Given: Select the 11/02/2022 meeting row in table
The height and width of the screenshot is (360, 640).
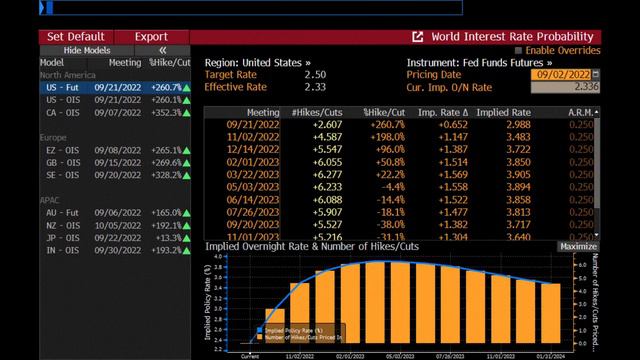Looking at the screenshot, I should click(399, 137).
